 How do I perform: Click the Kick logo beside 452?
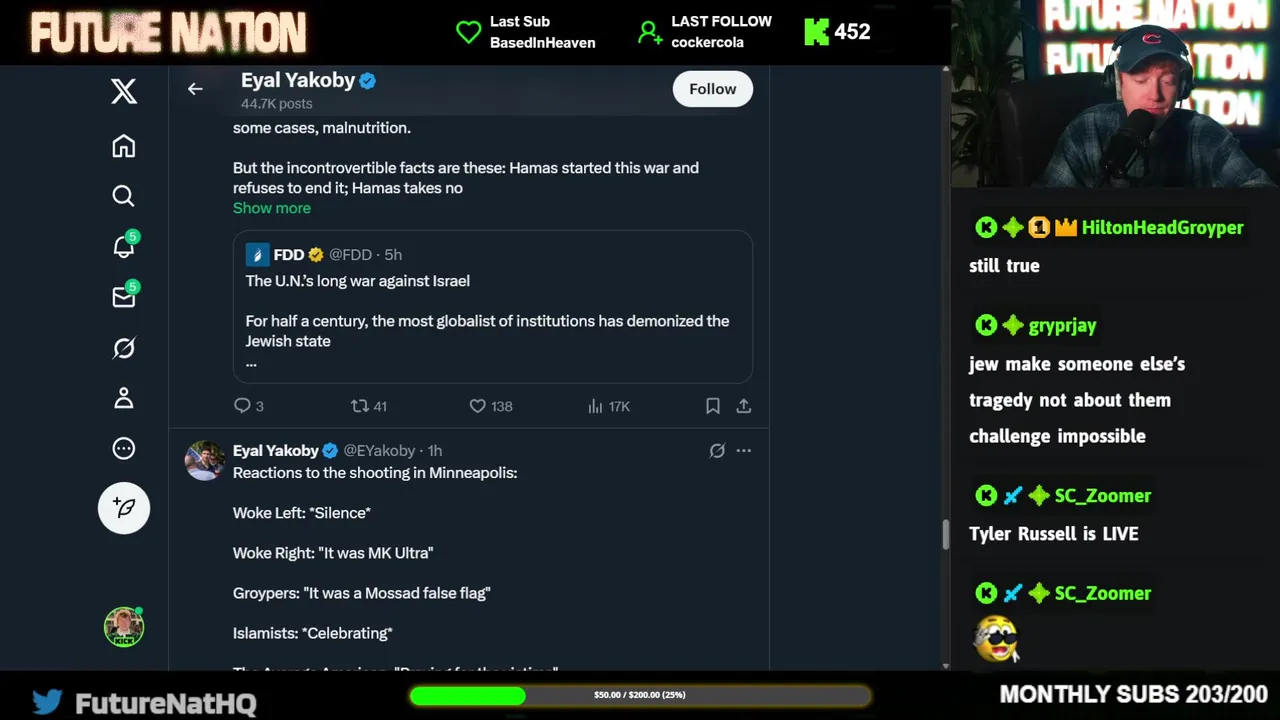[817, 32]
